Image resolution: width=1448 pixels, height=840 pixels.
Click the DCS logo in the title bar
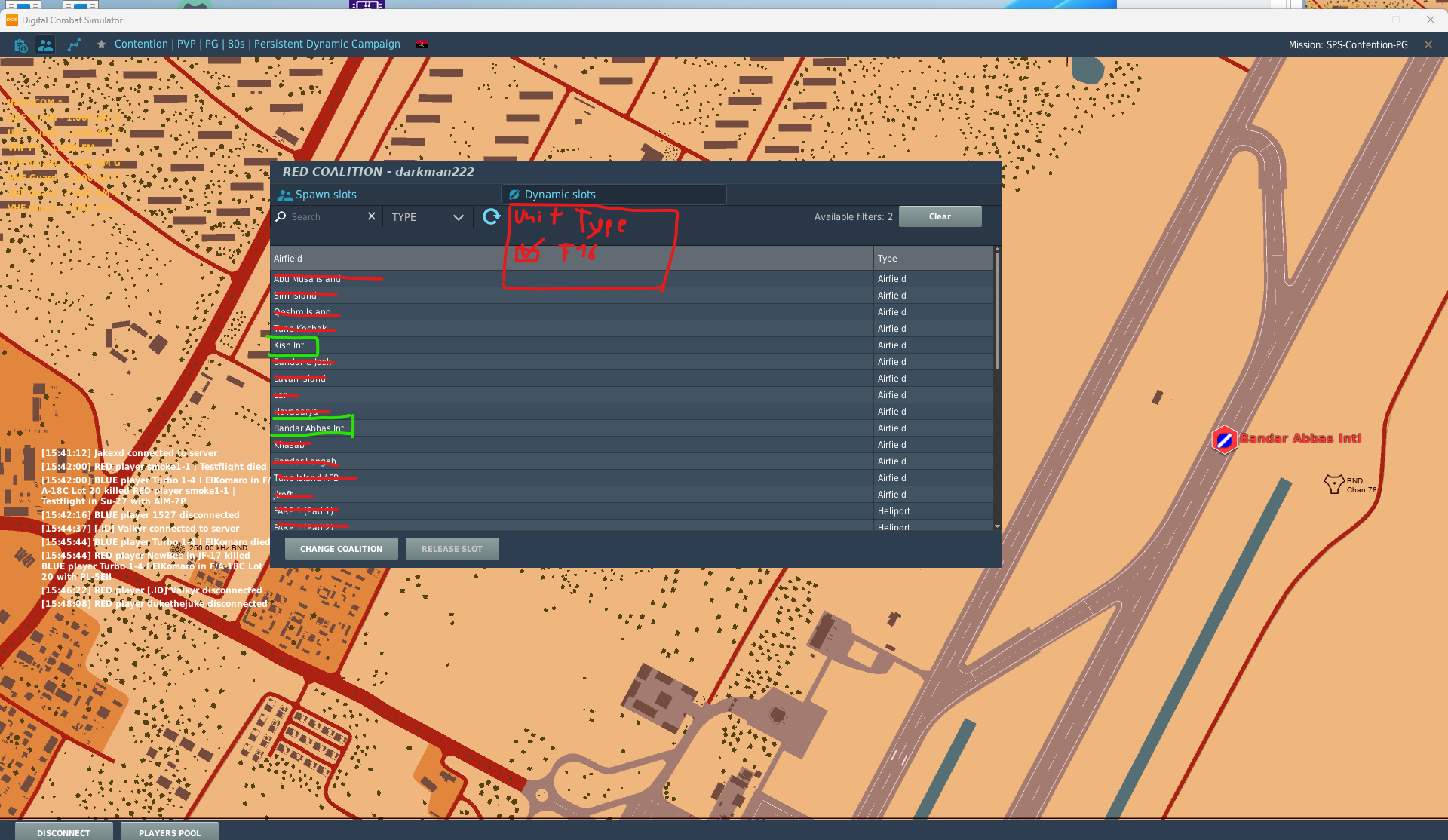point(11,20)
